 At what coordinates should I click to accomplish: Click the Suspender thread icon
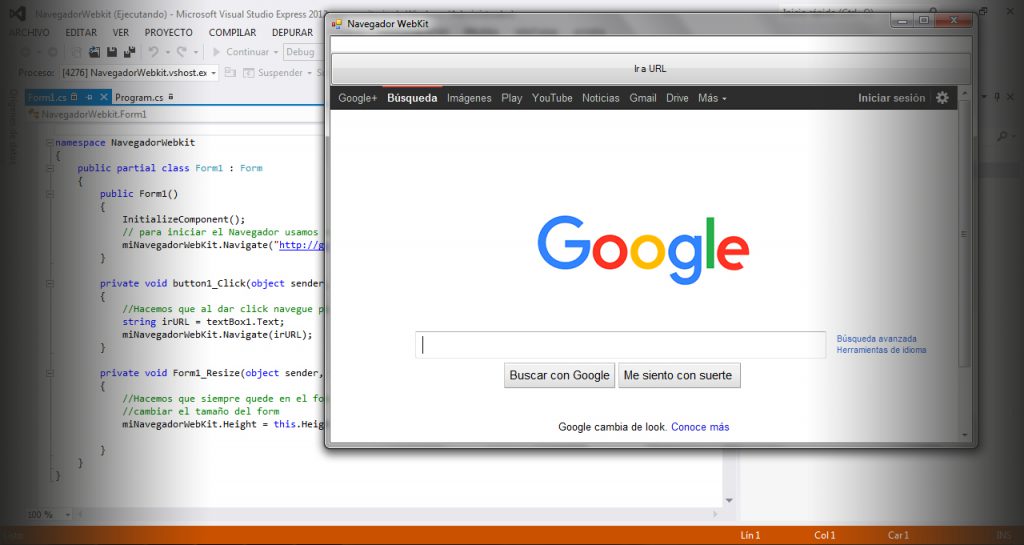coord(248,73)
